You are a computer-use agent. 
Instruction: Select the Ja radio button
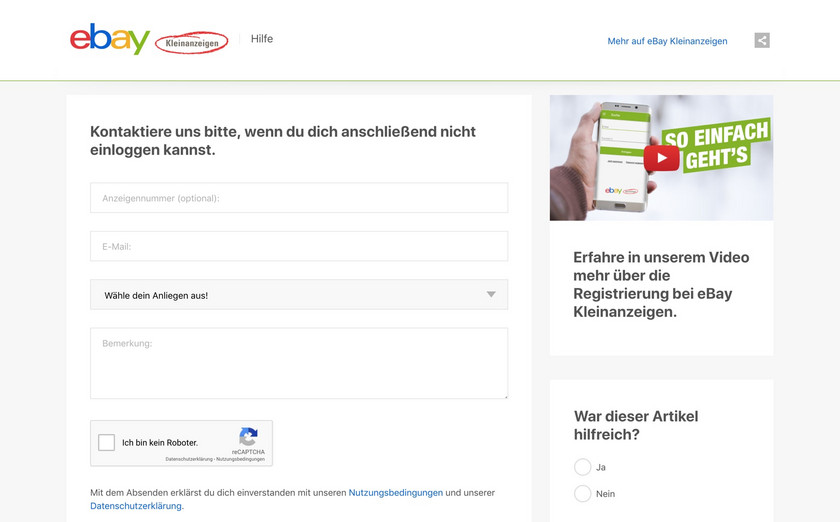[x=583, y=467]
